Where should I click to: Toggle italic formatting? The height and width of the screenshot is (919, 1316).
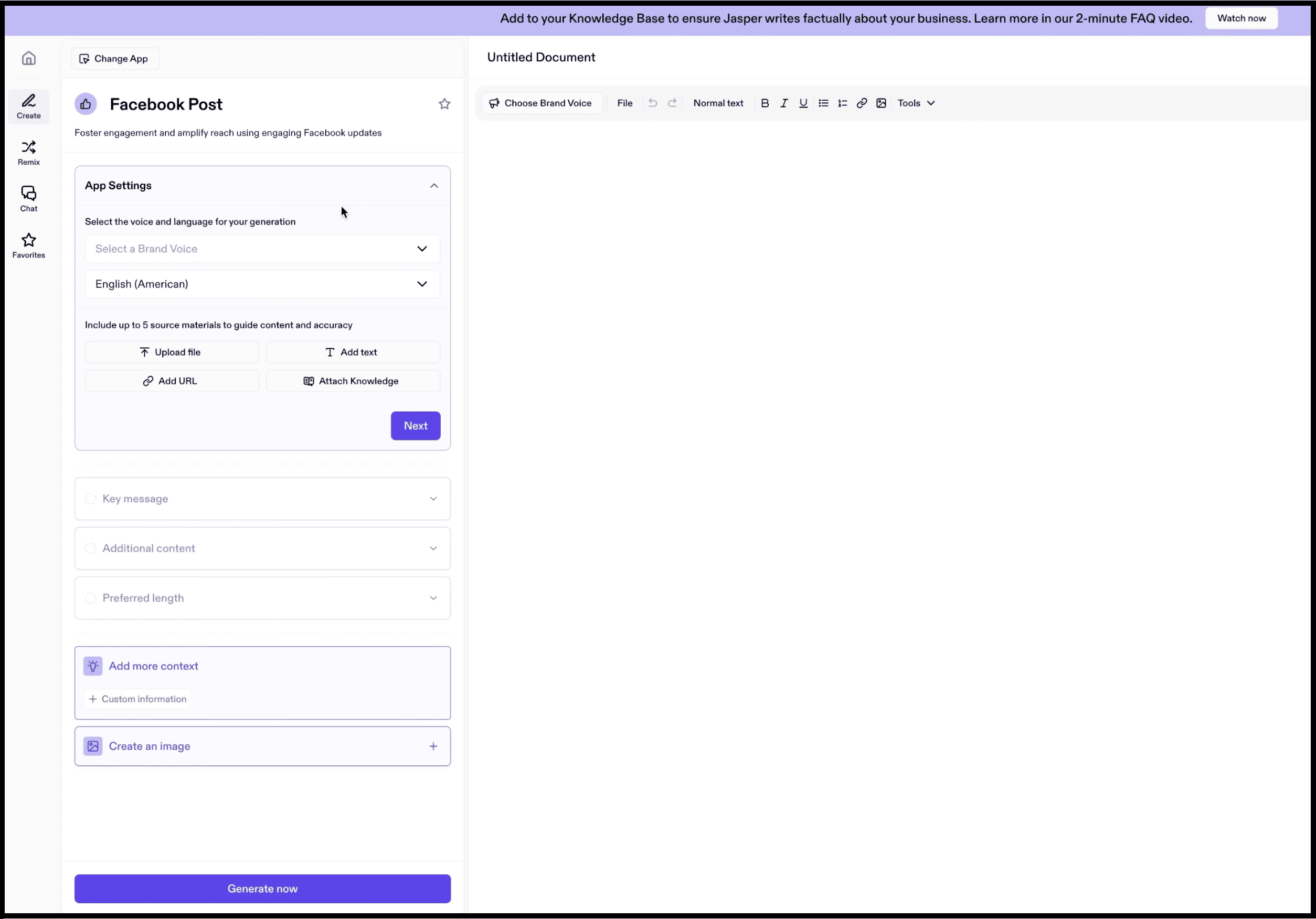pos(783,103)
